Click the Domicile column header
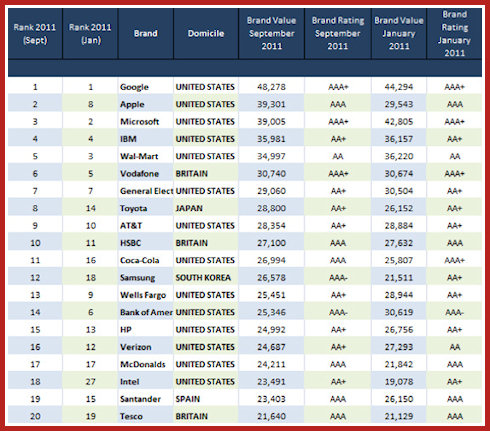This screenshot has width=490, height=431. pyautogui.click(x=206, y=34)
